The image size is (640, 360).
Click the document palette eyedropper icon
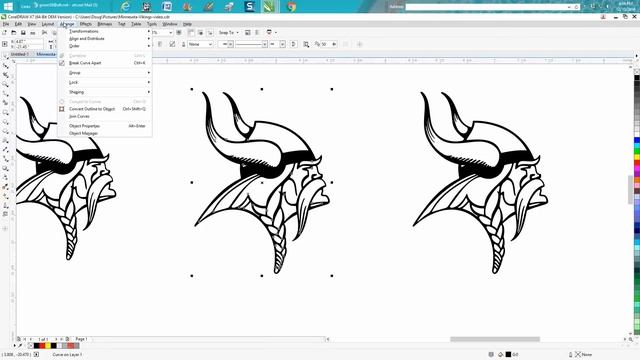click(20, 346)
